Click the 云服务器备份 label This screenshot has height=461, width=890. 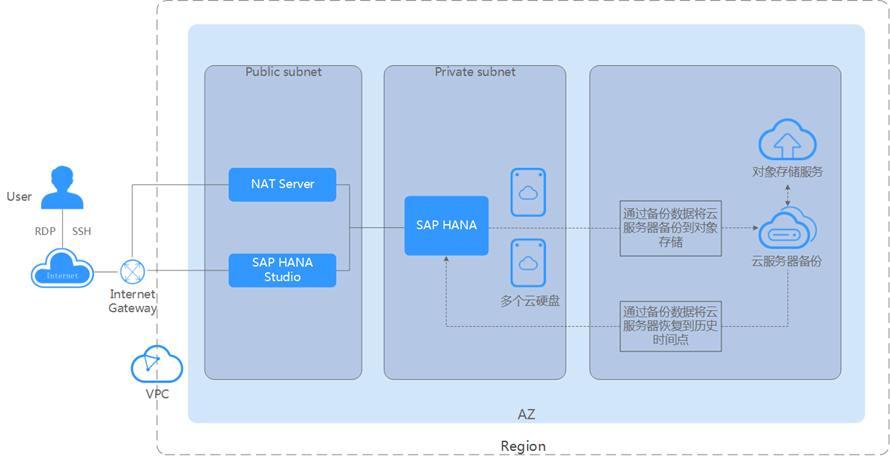click(787, 262)
